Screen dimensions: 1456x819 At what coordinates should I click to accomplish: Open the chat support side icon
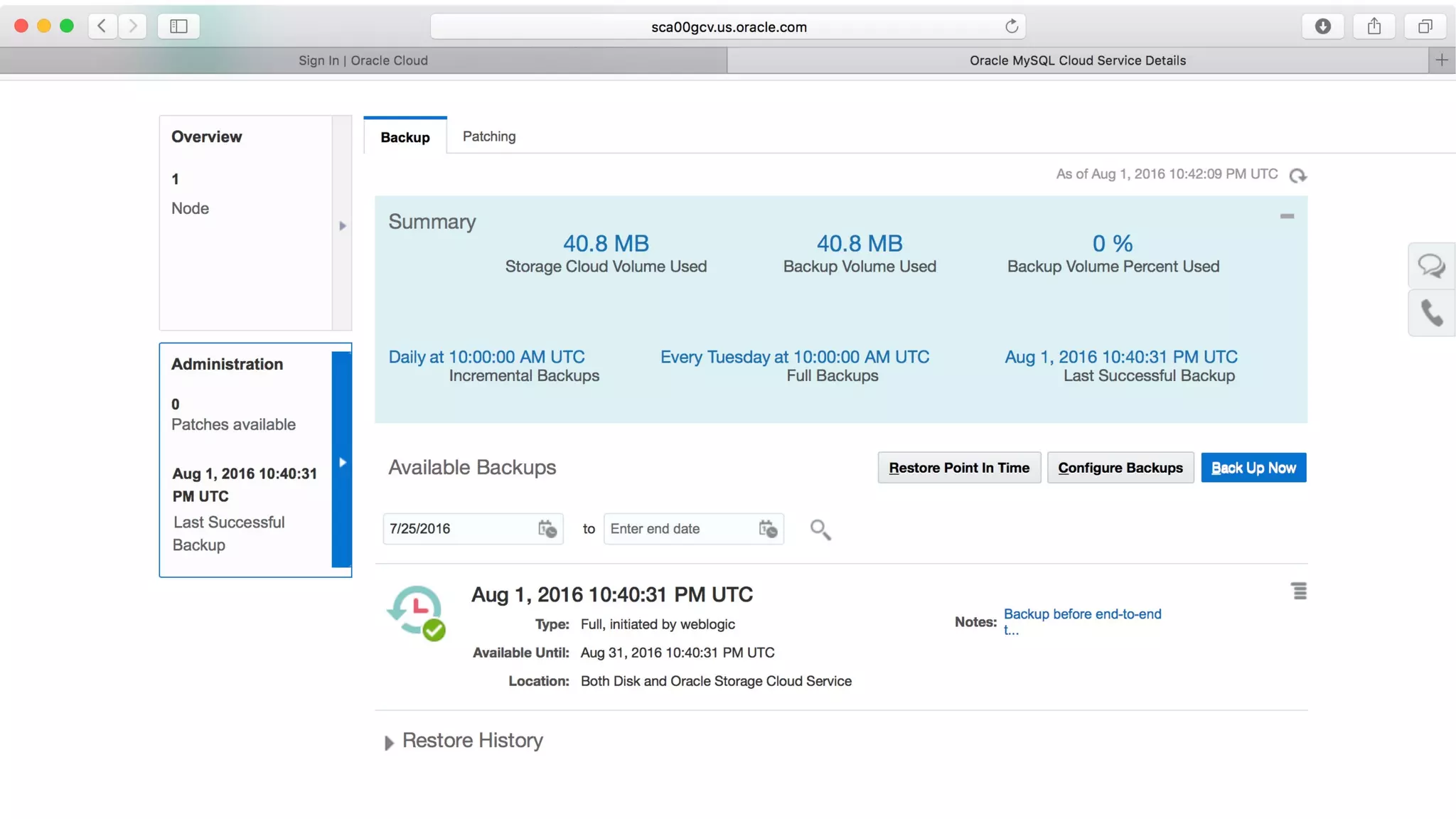coord(1431,266)
